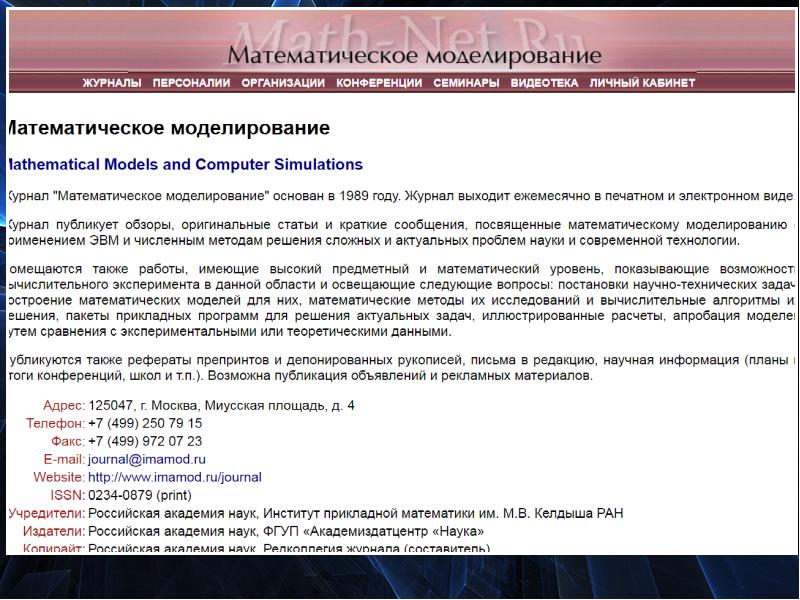This screenshot has height=600, width=800.
Task: Open the ВИДЕОТЕКА section
Action: (x=544, y=83)
